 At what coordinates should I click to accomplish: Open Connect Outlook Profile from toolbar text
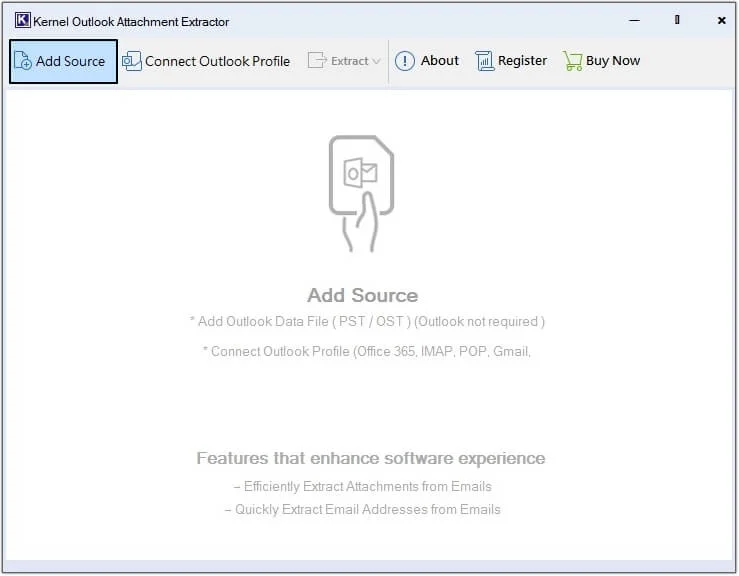pyautogui.click(x=217, y=61)
